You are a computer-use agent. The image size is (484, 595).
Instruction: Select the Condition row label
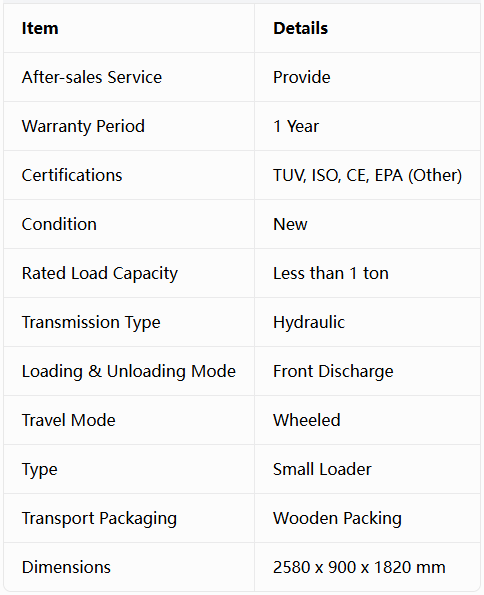(x=59, y=224)
